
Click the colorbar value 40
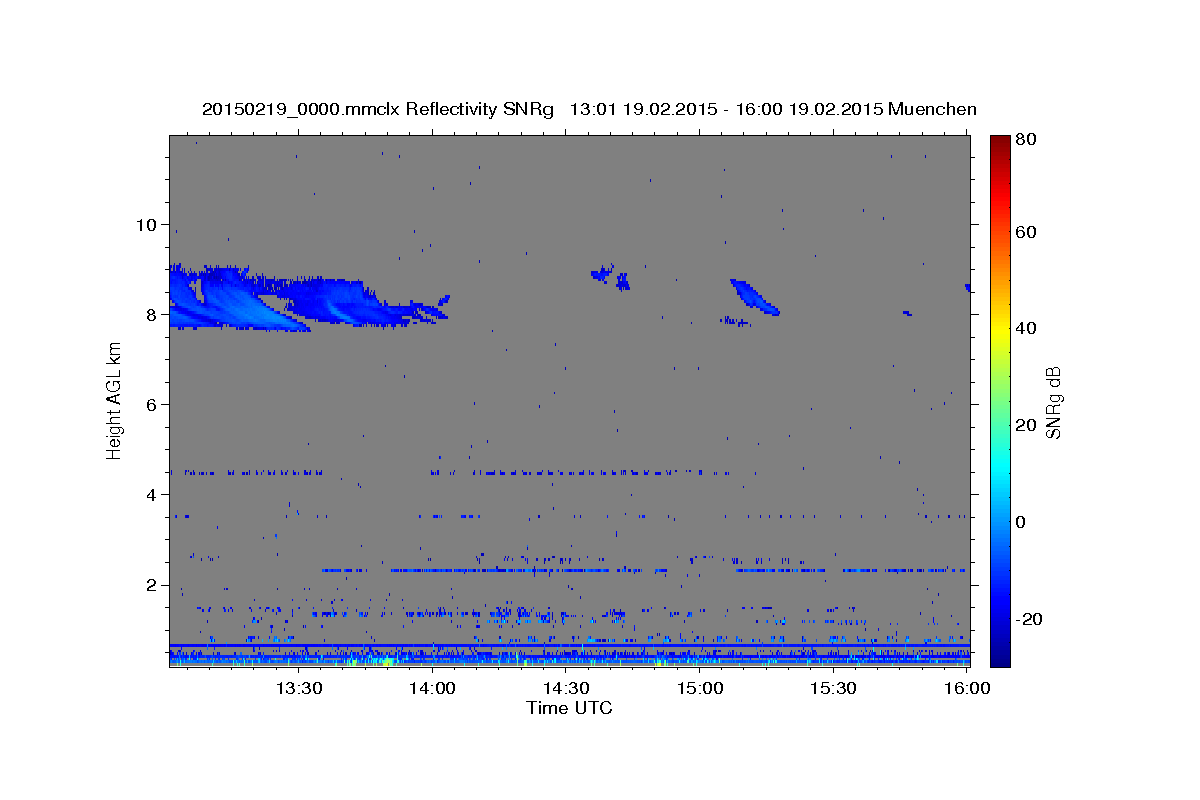[x=1026, y=328]
